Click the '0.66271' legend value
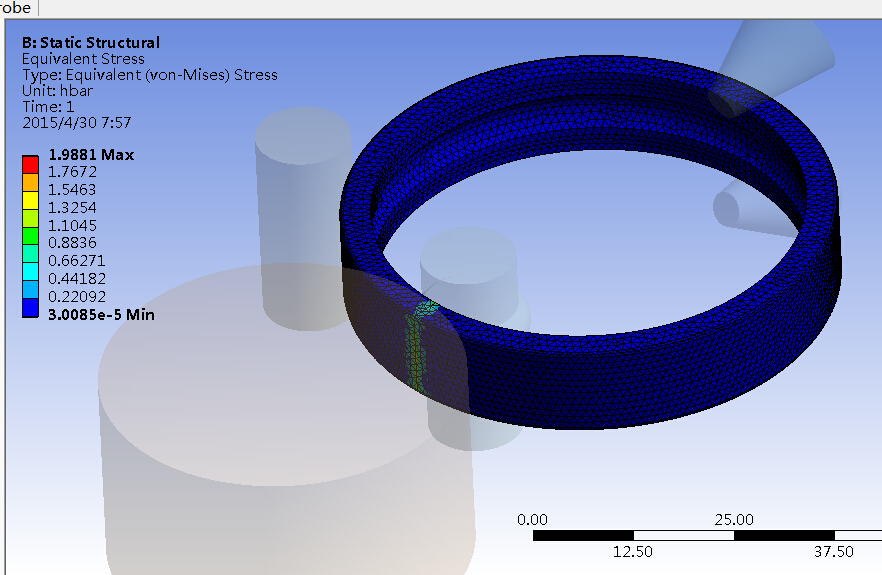 [76, 261]
